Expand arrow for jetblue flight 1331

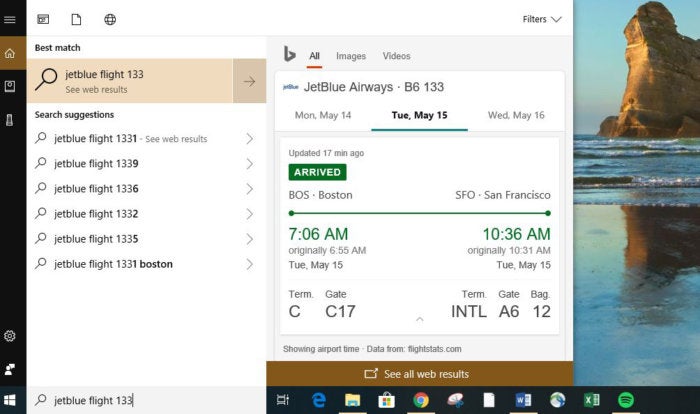click(x=250, y=138)
